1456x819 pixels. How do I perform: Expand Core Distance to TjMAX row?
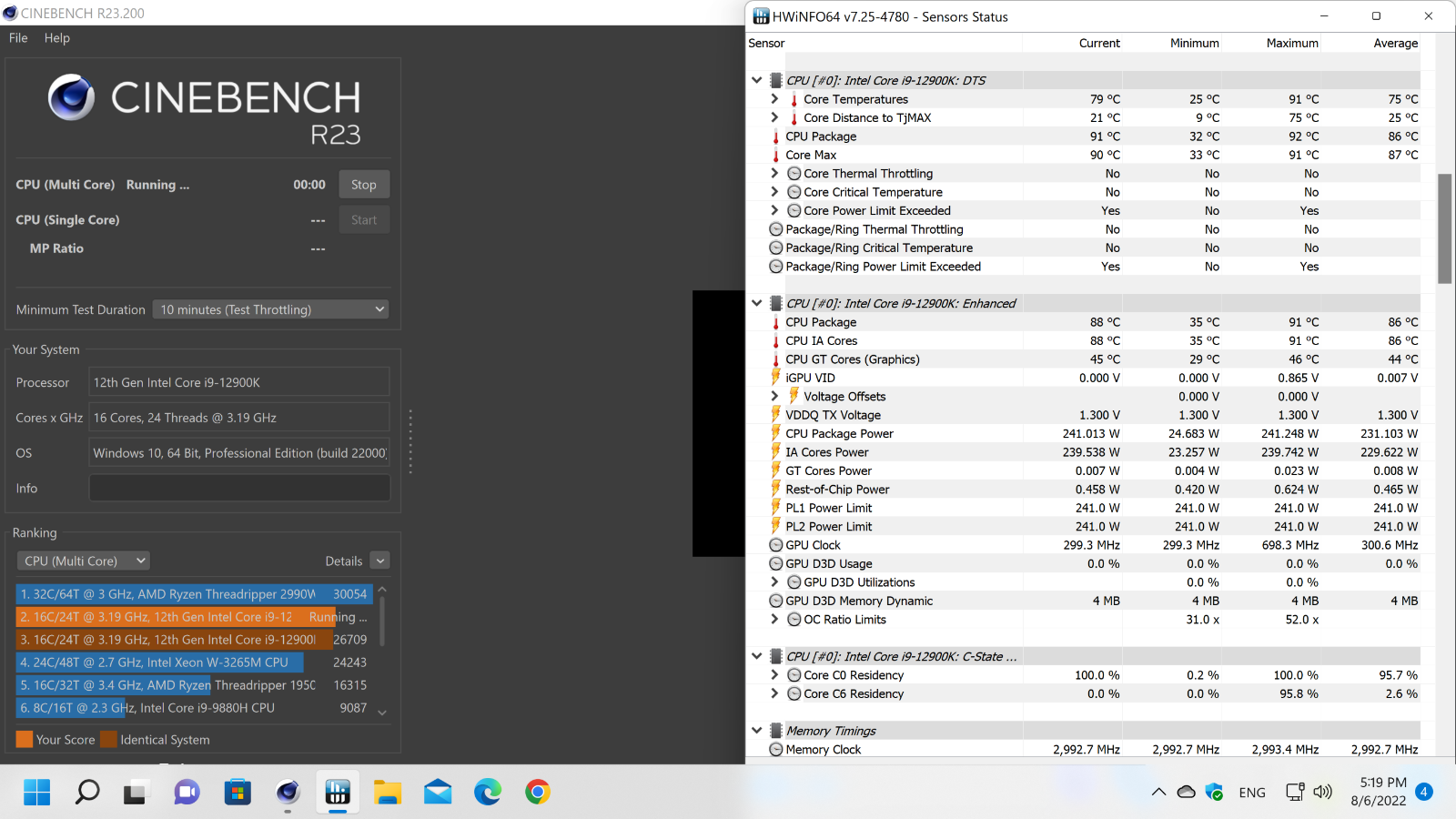774,117
